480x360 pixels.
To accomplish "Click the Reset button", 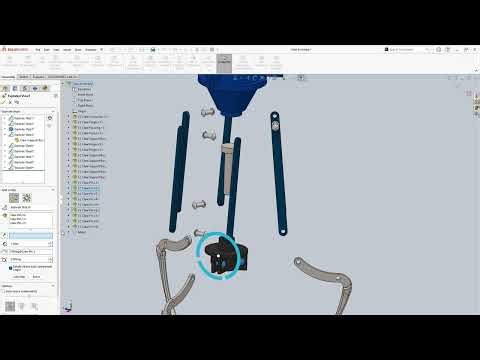I will tap(36, 277).
